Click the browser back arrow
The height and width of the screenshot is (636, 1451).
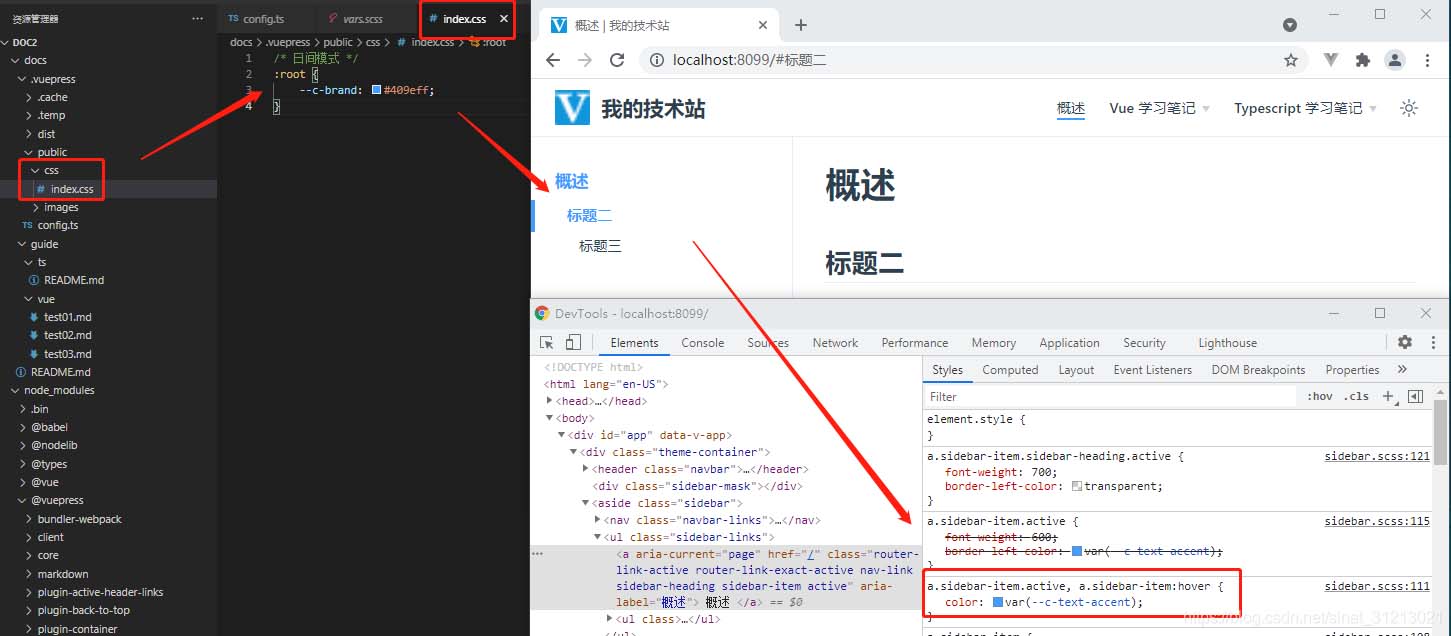[x=553, y=60]
